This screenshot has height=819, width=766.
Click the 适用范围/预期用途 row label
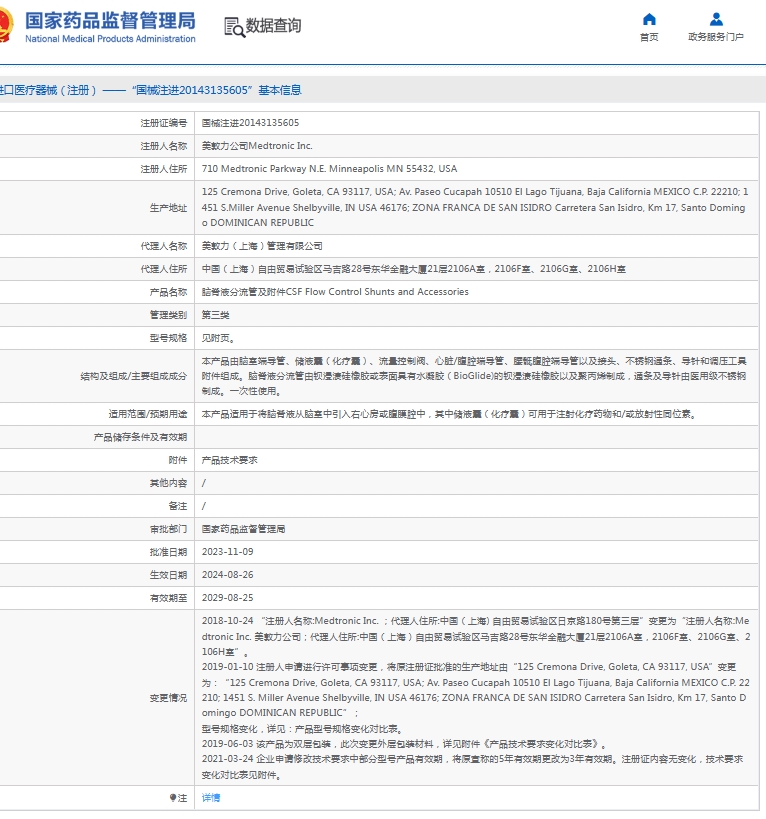(148, 414)
